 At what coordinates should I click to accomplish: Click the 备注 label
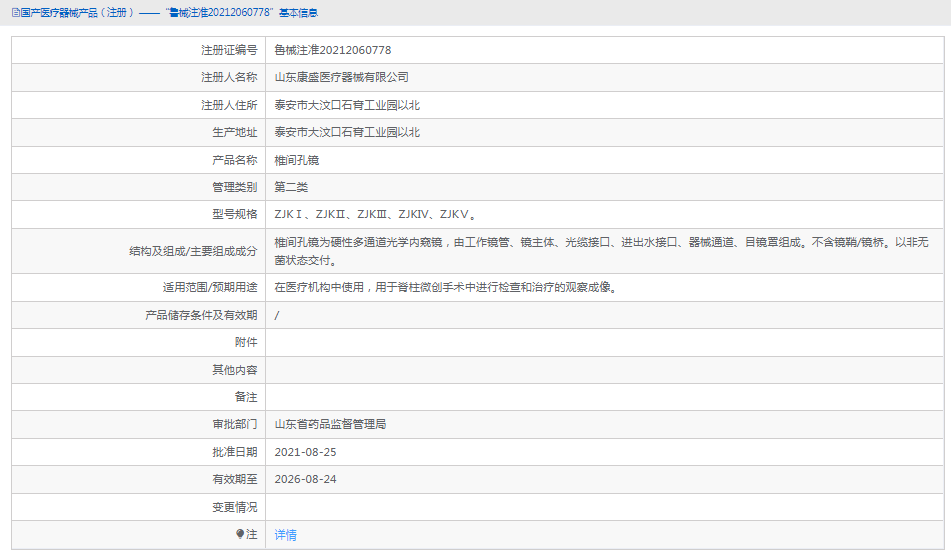pos(246,397)
